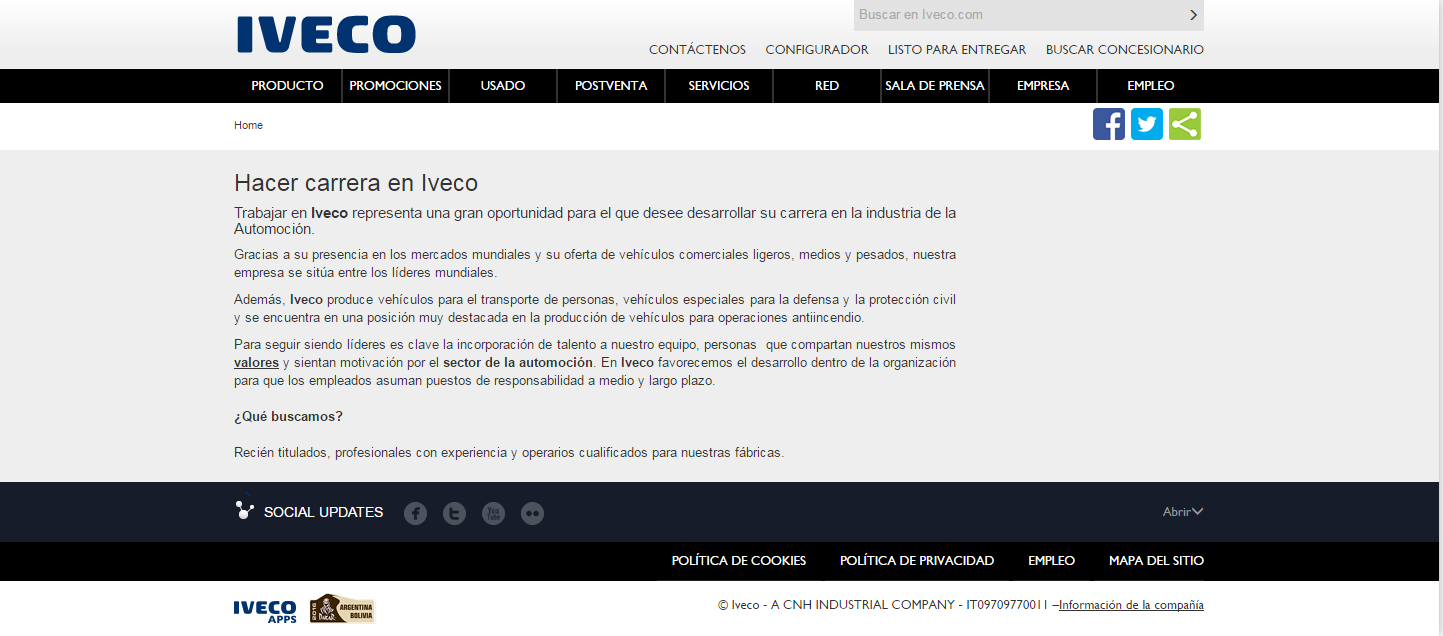Submit search with the arrow icon

[1193, 15]
